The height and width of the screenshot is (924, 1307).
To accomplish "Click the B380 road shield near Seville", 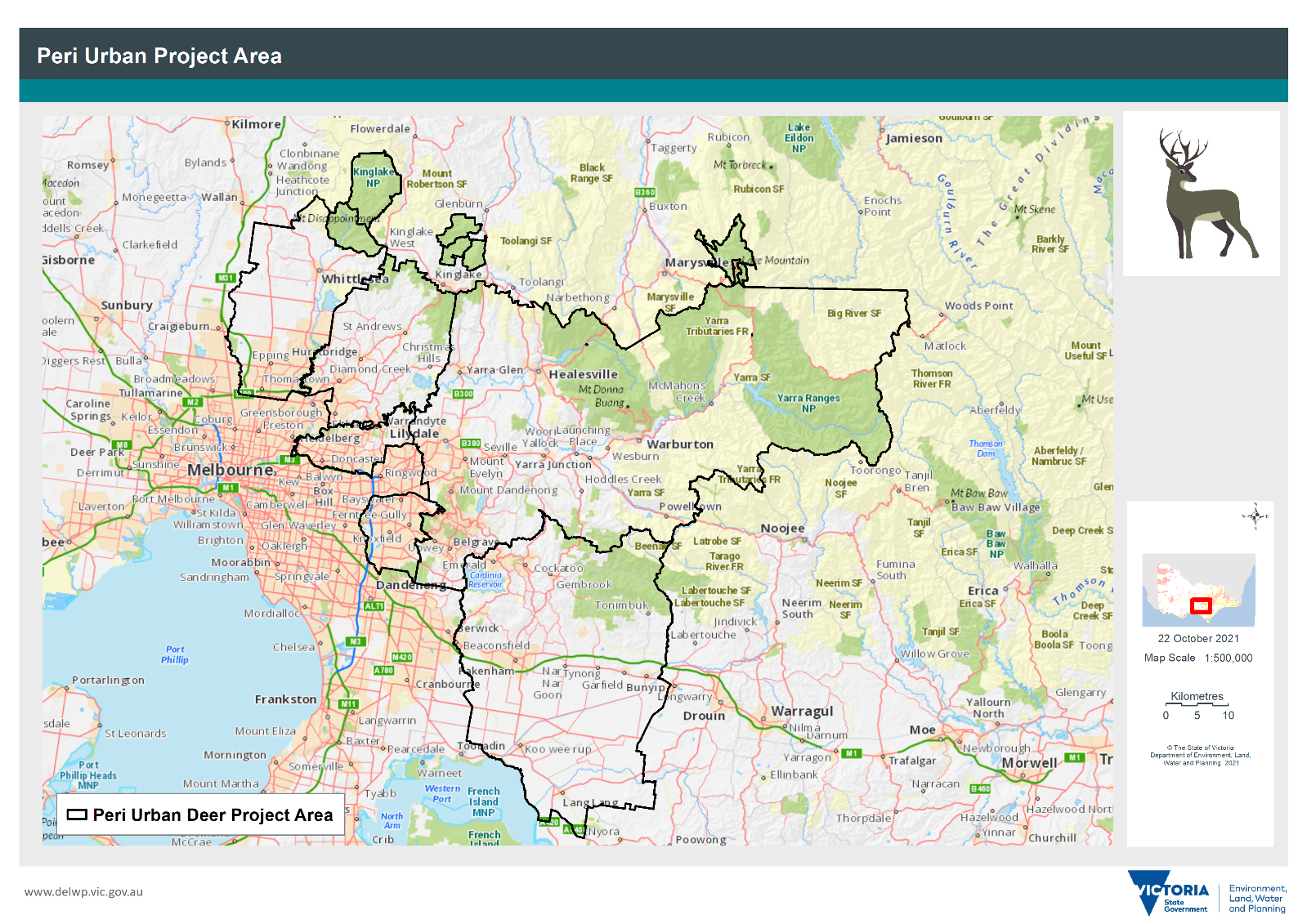I will pyautogui.click(x=471, y=444).
